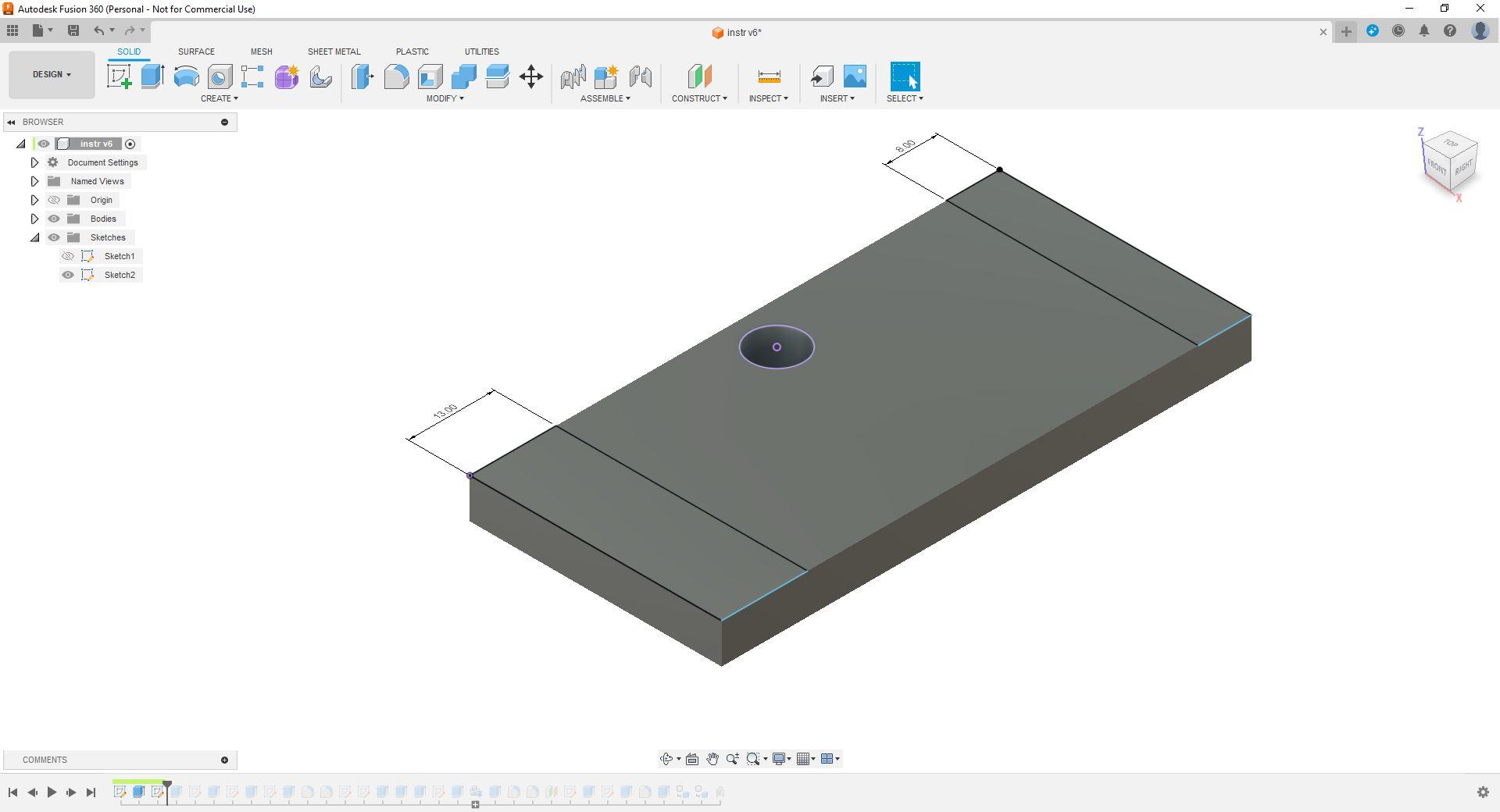The width and height of the screenshot is (1500, 812).
Task: Open the timeline settings gear
Action: pyautogui.click(x=1483, y=792)
